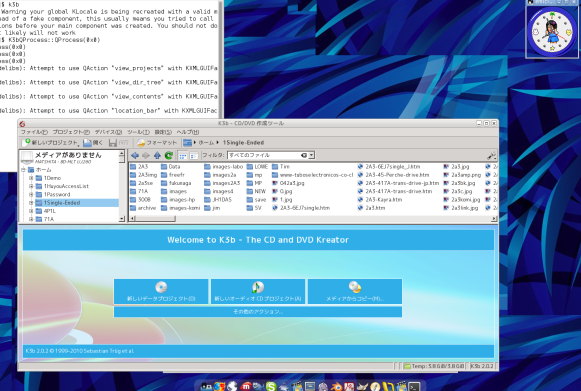Click the down arrow of the folder tree scrollbar

(x=122, y=219)
